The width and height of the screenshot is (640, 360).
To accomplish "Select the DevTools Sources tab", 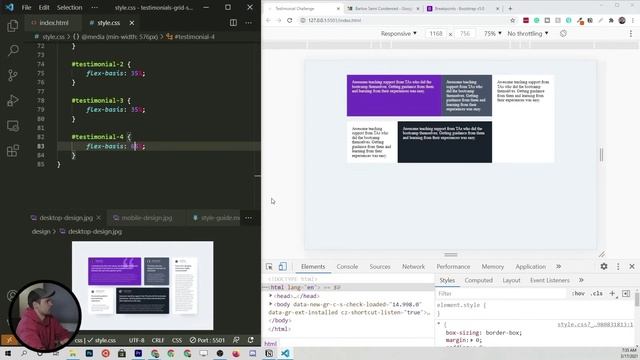I will 380,267.
